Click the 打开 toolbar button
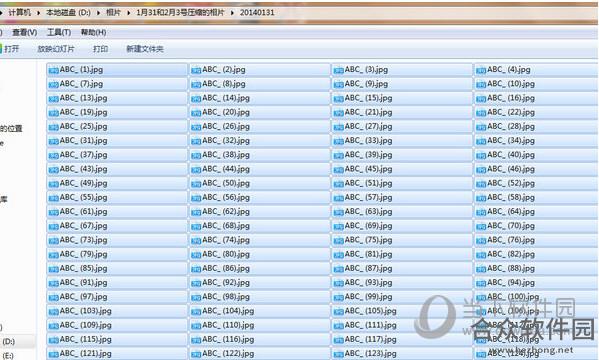This screenshot has height=360, width=599. [x=11, y=49]
